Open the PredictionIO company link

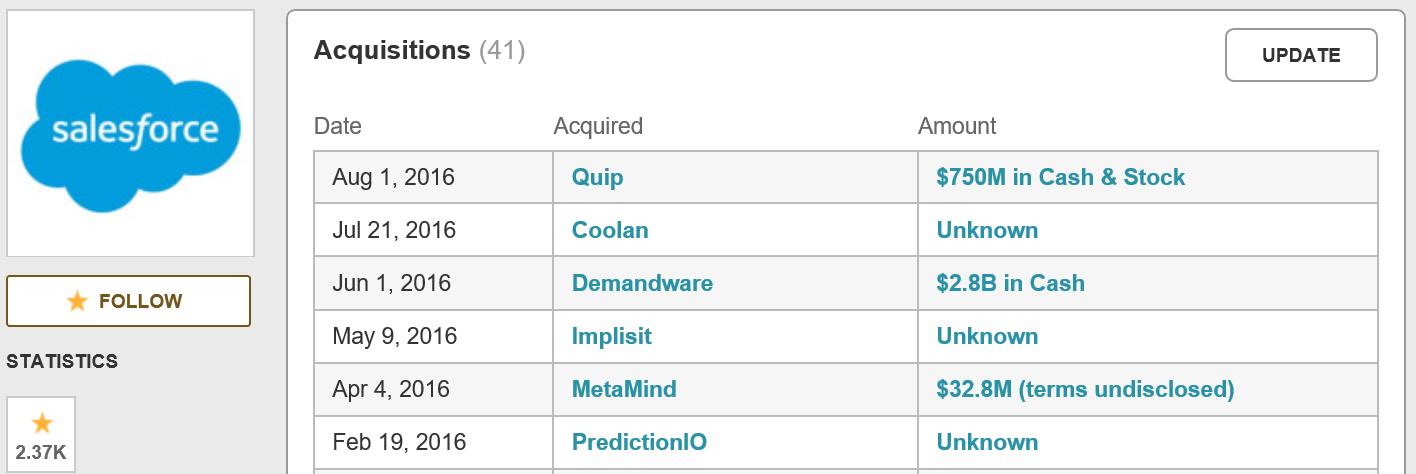[x=639, y=442]
